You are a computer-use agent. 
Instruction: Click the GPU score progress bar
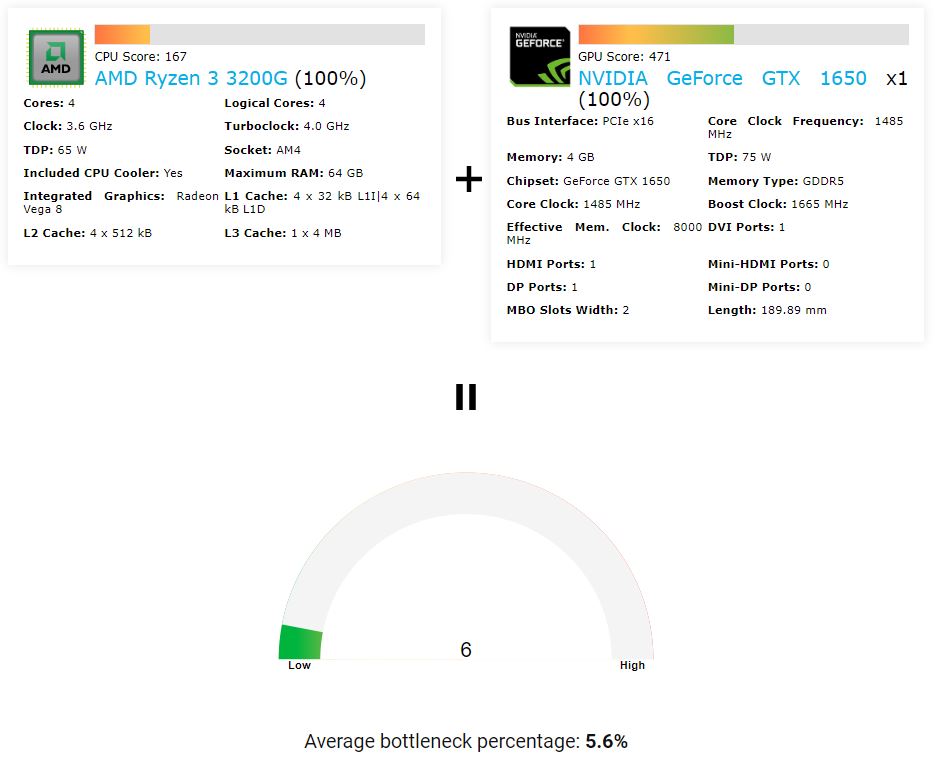pos(743,35)
